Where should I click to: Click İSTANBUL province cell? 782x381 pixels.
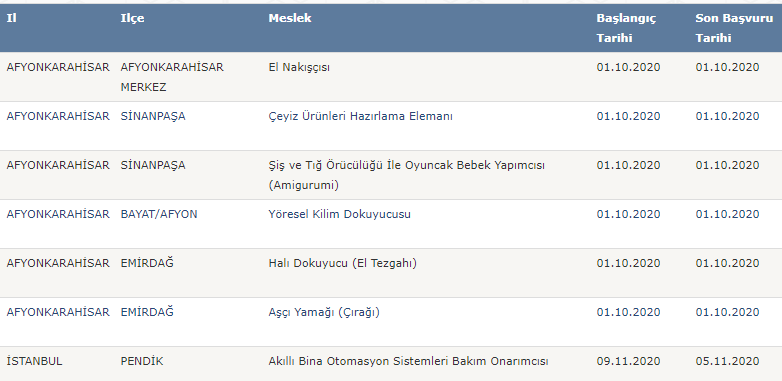(x=34, y=361)
